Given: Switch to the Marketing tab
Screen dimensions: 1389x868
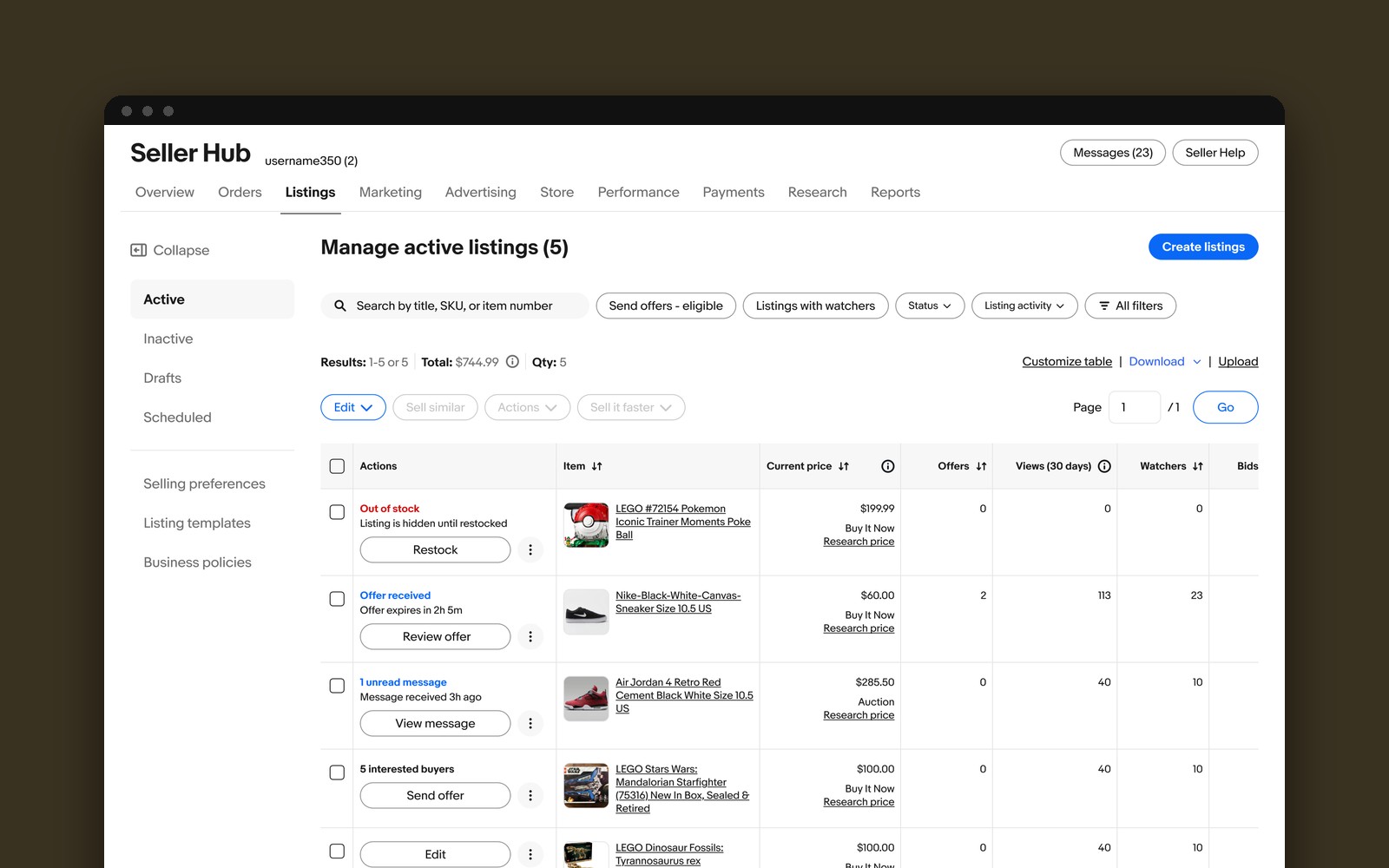Looking at the screenshot, I should pyautogui.click(x=391, y=192).
